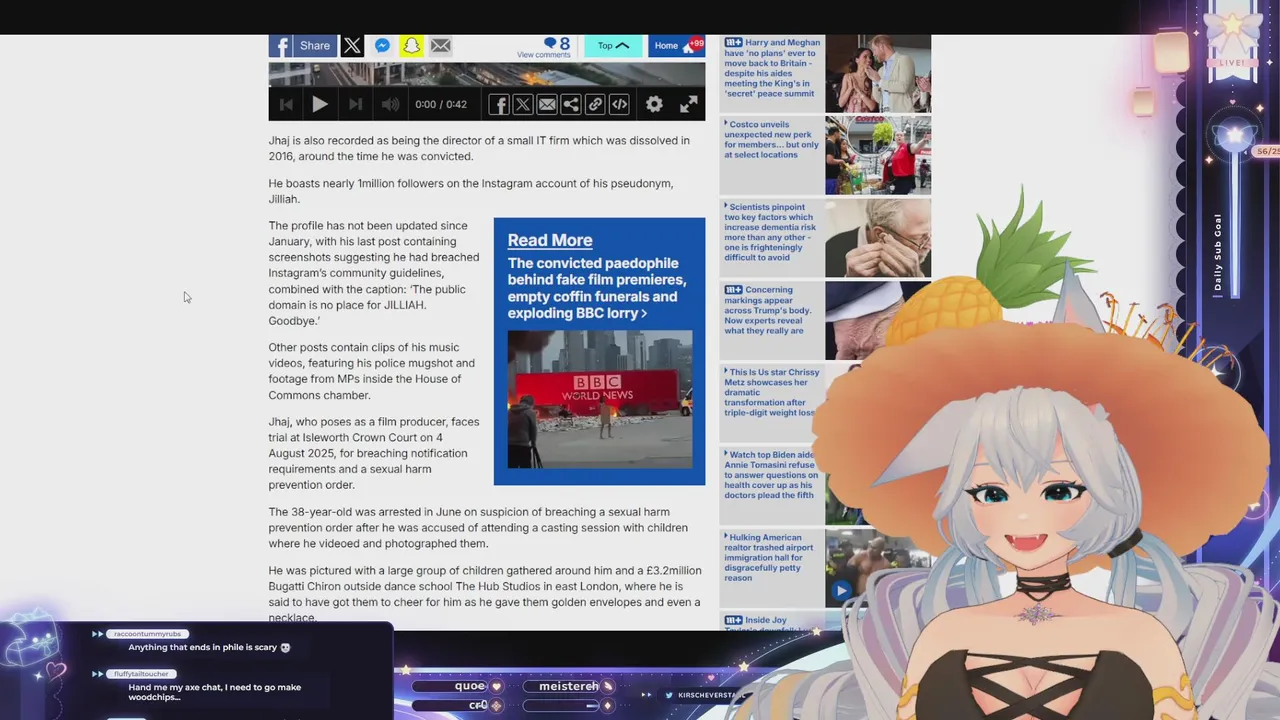Open the Read More heading link
This screenshot has height=720, width=1280.
[550, 240]
